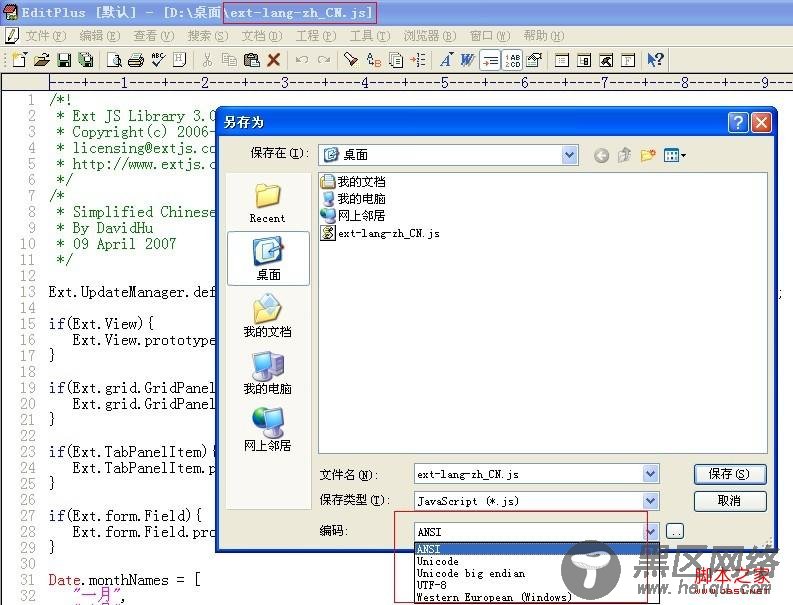Open the 搜索(S) menu

[x=207, y=35]
